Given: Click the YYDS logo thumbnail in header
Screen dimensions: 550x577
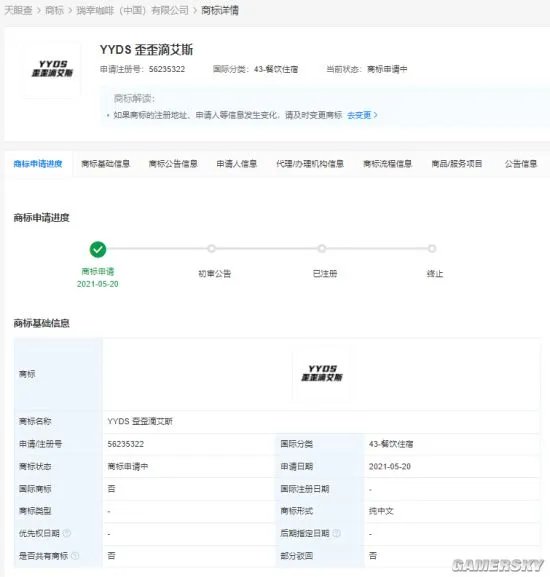Looking at the screenshot, I should coord(52,69).
